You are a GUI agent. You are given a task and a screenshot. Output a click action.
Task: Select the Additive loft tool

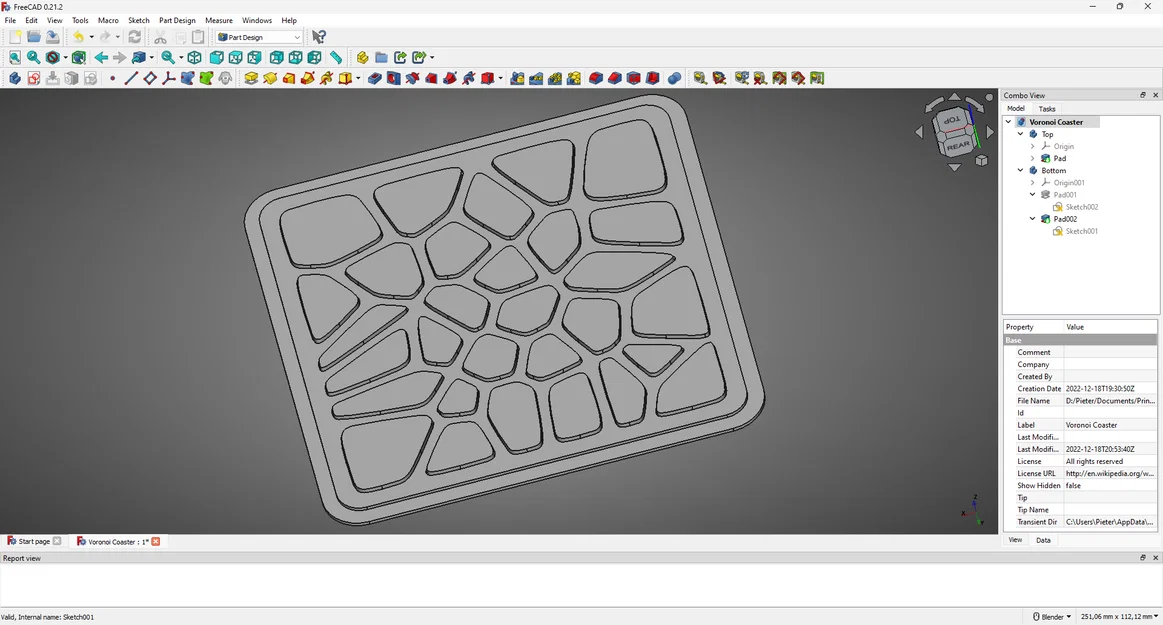click(289, 78)
